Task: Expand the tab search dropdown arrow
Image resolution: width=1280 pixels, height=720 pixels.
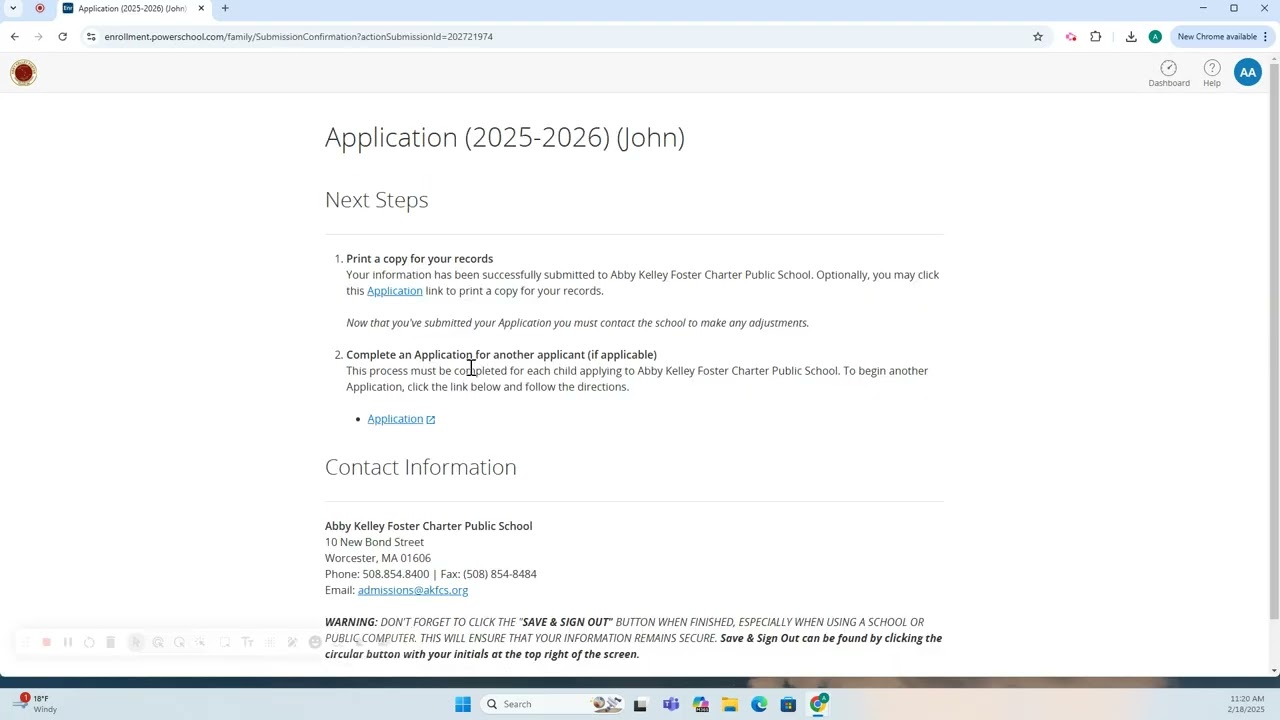Action: 13,8
